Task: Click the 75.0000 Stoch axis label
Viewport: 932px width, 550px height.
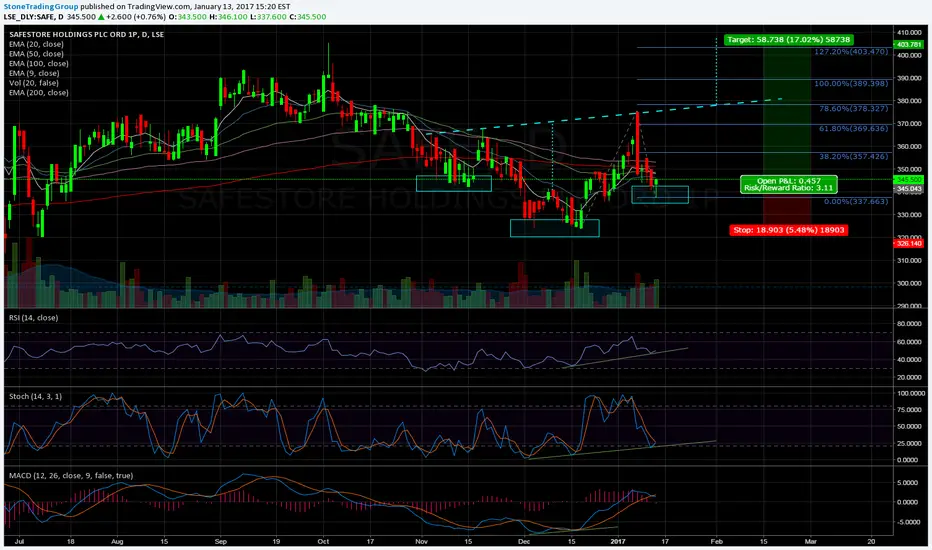Action: [909, 410]
